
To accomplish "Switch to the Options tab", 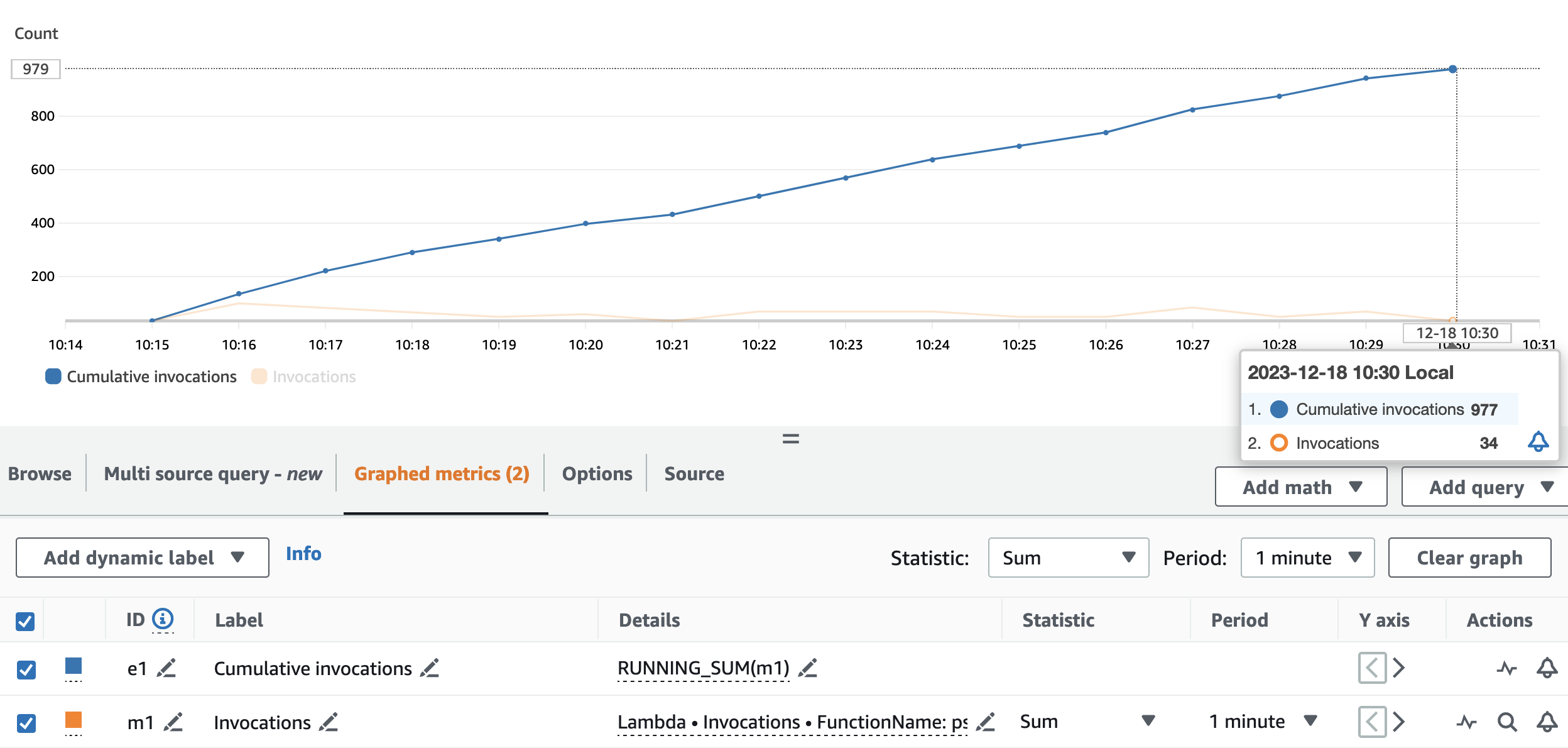I will 597,473.
